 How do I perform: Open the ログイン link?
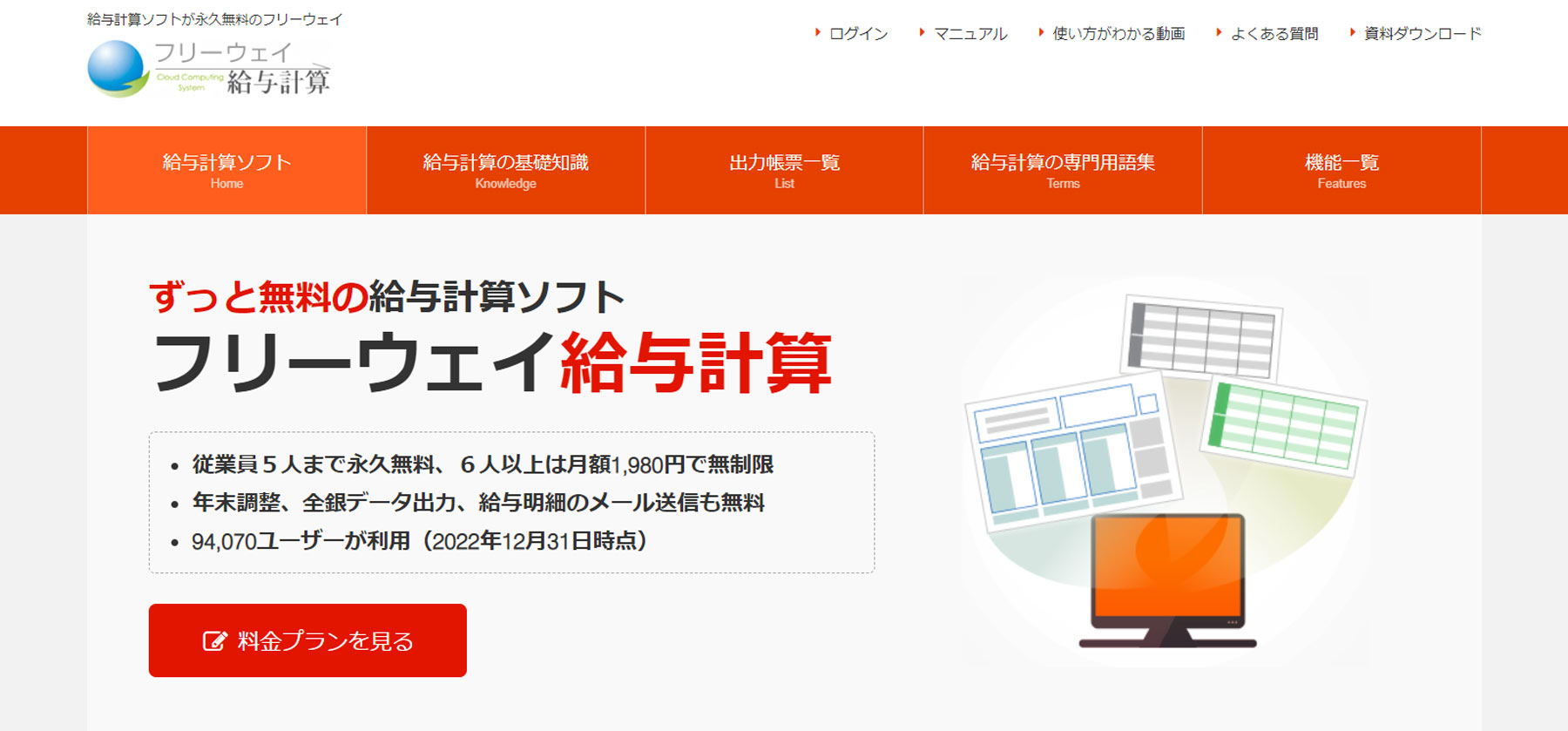pos(858,33)
